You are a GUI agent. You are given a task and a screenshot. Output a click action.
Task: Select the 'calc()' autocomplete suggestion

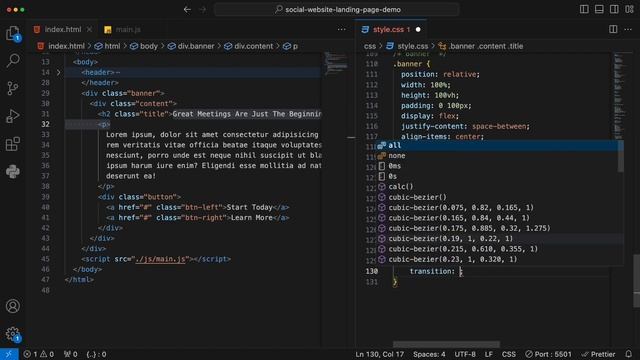tap(498, 187)
